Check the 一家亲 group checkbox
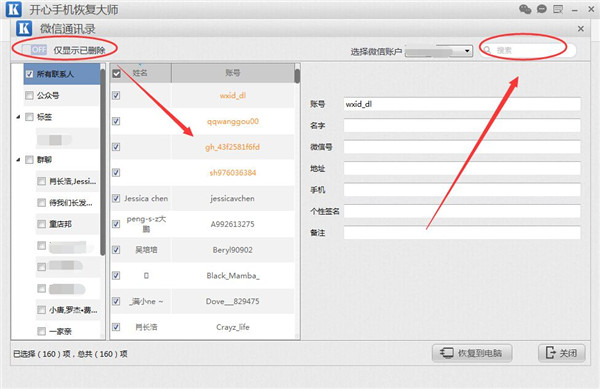The width and height of the screenshot is (600, 389). pyautogui.click(x=41, y=331)
